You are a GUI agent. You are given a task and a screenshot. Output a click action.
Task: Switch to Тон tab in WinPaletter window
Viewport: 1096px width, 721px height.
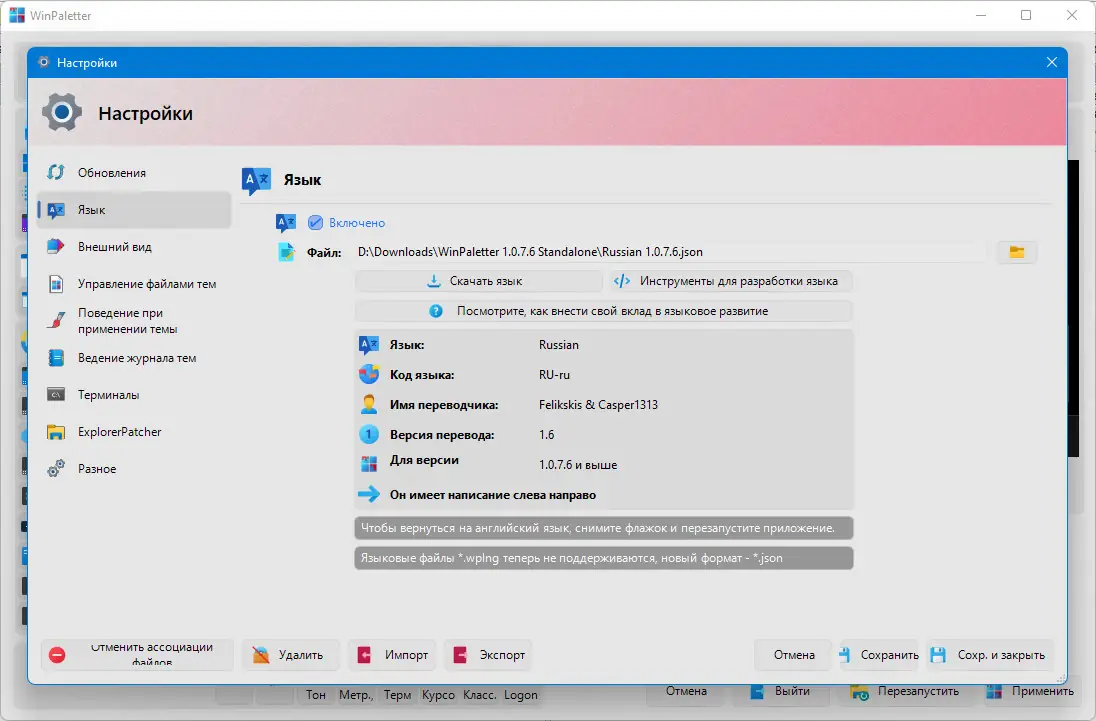pyautogui.click(x=315, y=694)
